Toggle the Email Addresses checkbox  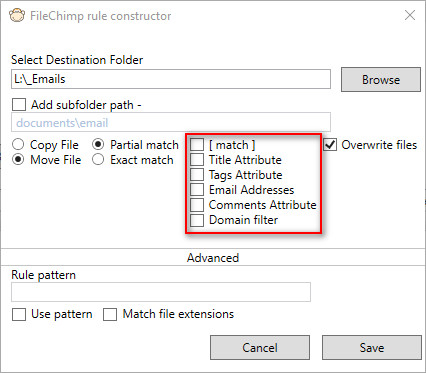coord(197,190)
